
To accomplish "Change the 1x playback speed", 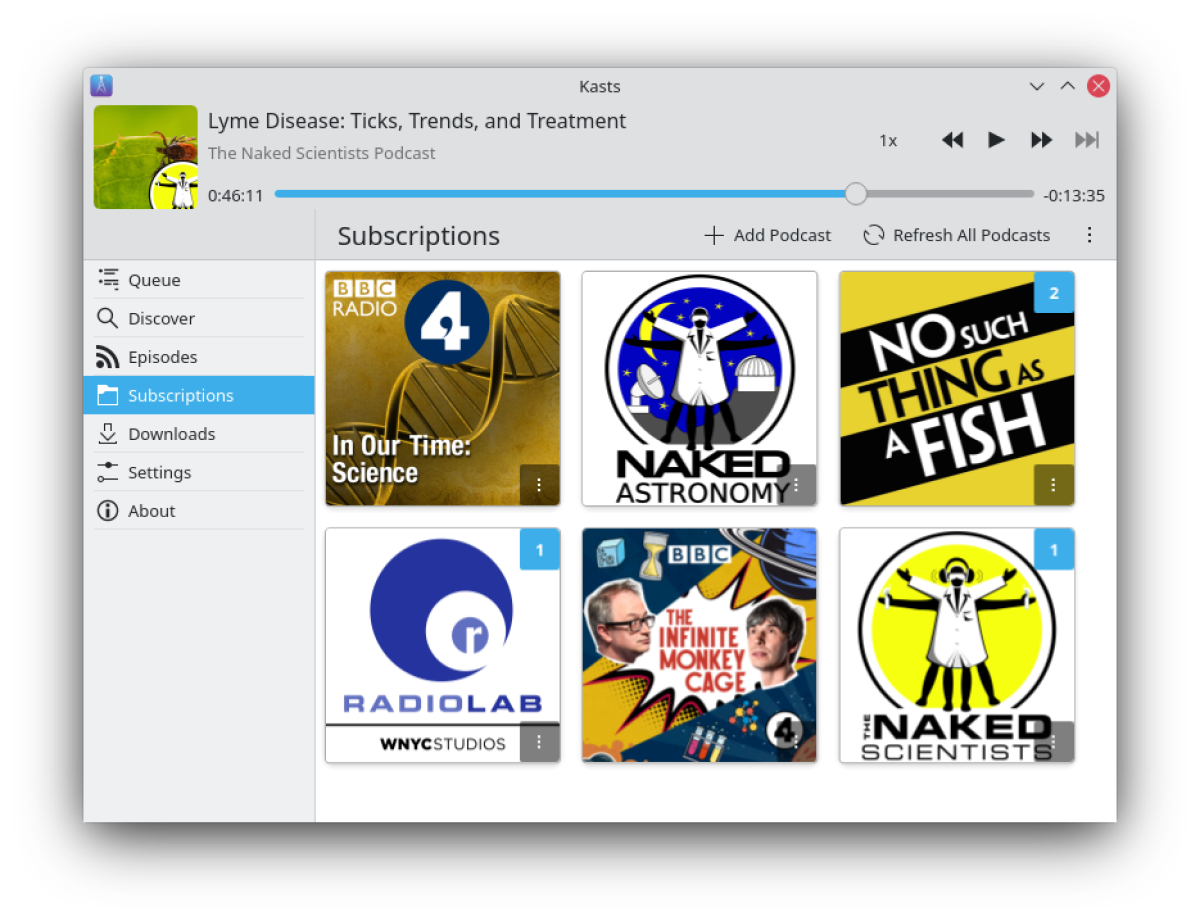I will click(x=888, y=141).
